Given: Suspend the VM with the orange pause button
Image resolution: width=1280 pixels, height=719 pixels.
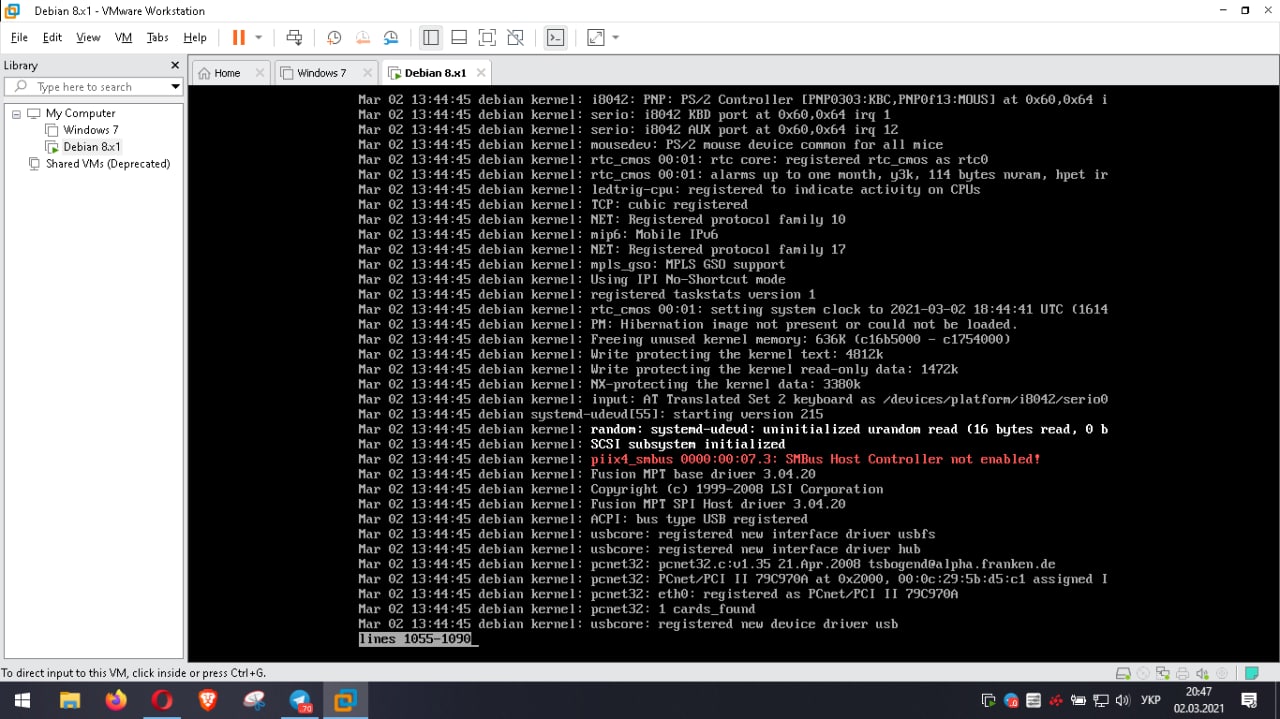Looking at the screenshot, I should pos(239,37).
